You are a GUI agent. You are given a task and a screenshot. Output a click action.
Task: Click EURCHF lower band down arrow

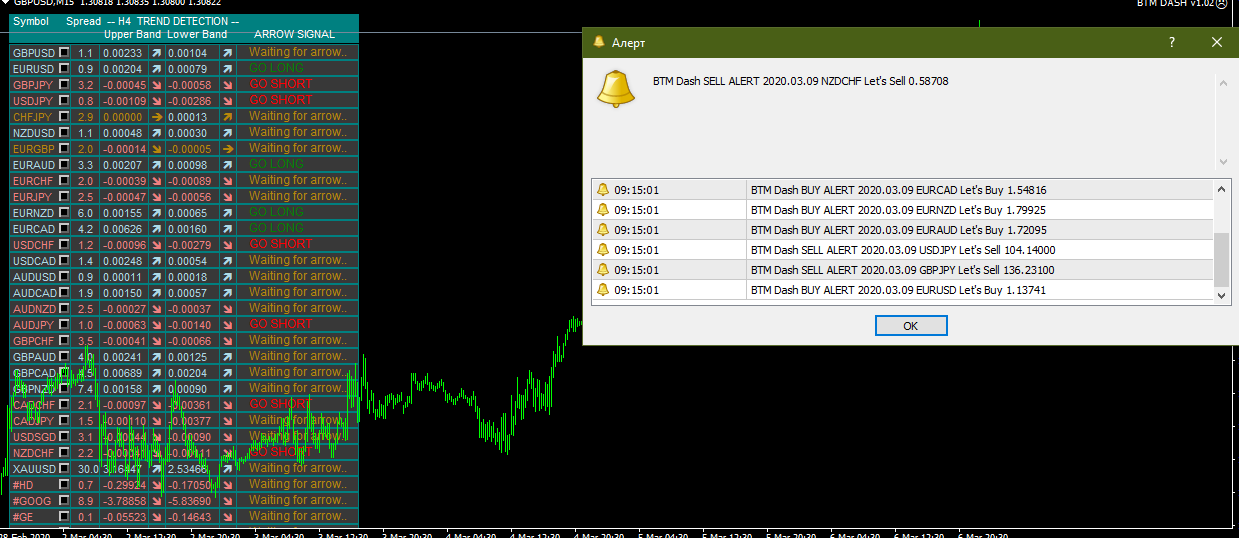click(227, 180)
